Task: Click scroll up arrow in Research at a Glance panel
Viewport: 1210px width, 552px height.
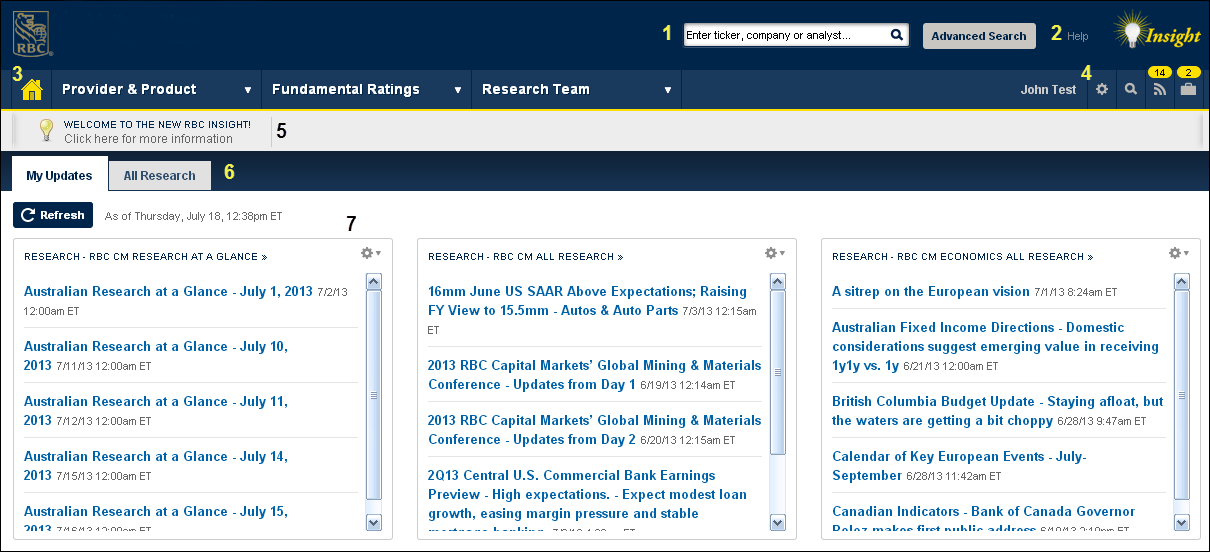Action: (374, 282)
